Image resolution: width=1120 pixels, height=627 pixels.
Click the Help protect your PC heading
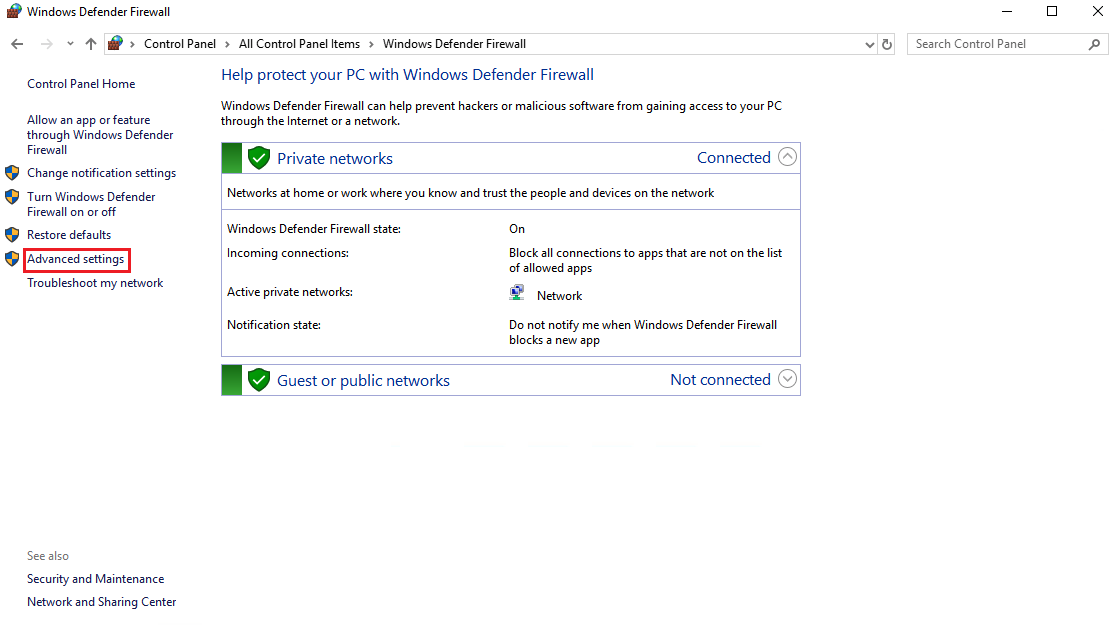pos(407,75)
